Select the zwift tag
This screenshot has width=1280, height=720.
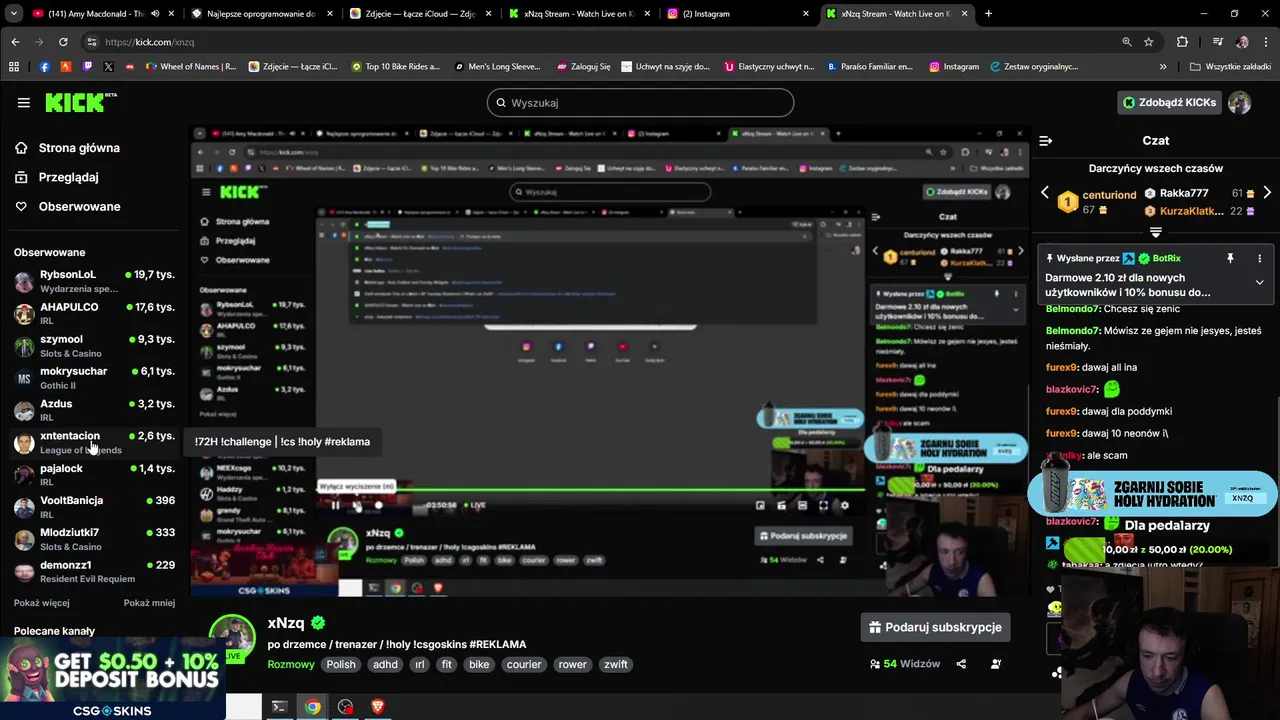coord(616,664)
